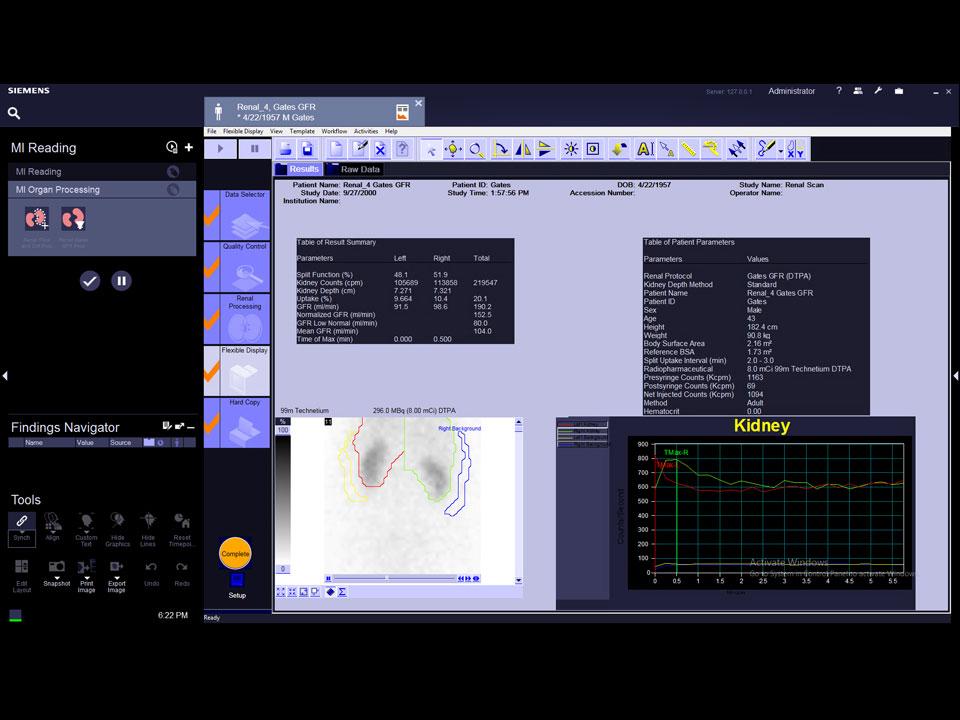Click the wrench configuration icon in title bar
960x720 pixels.
(x=878, y=91)
